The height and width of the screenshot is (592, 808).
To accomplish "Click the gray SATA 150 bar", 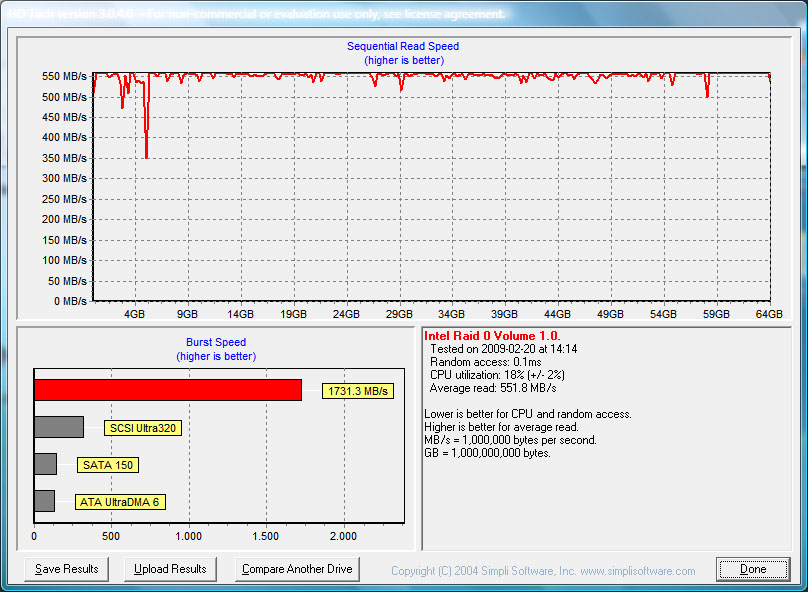I will [x=46, y=464].
